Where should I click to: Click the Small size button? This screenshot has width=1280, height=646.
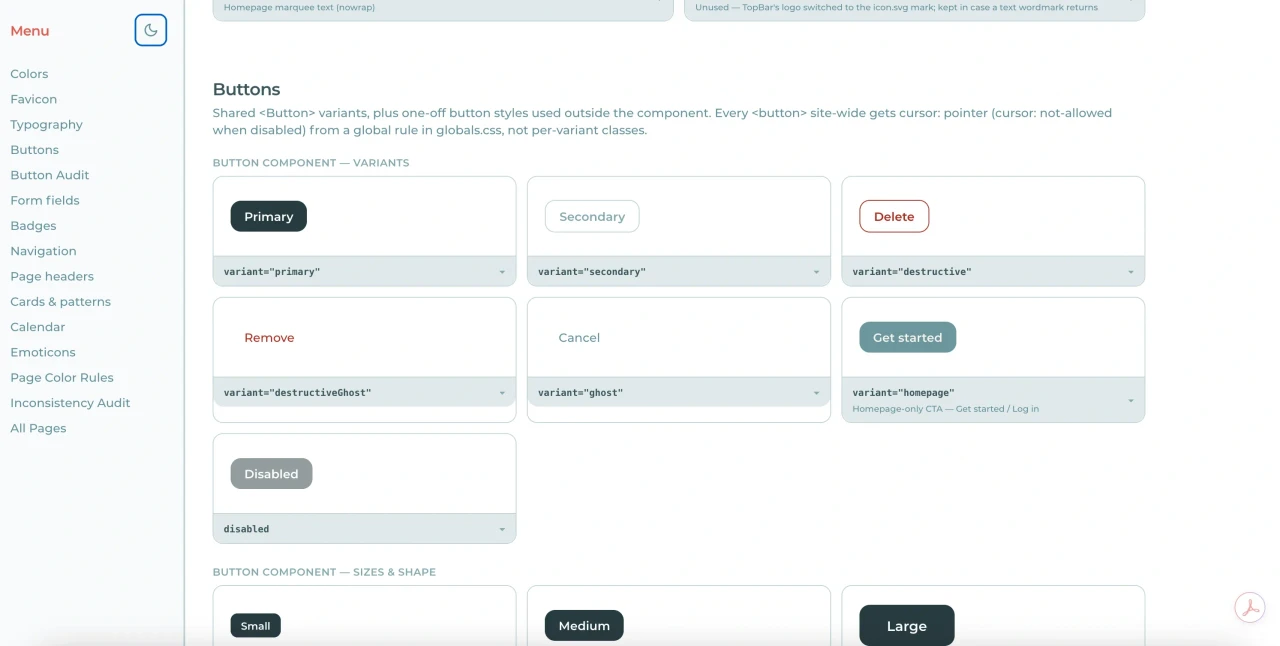click(256, 626)
